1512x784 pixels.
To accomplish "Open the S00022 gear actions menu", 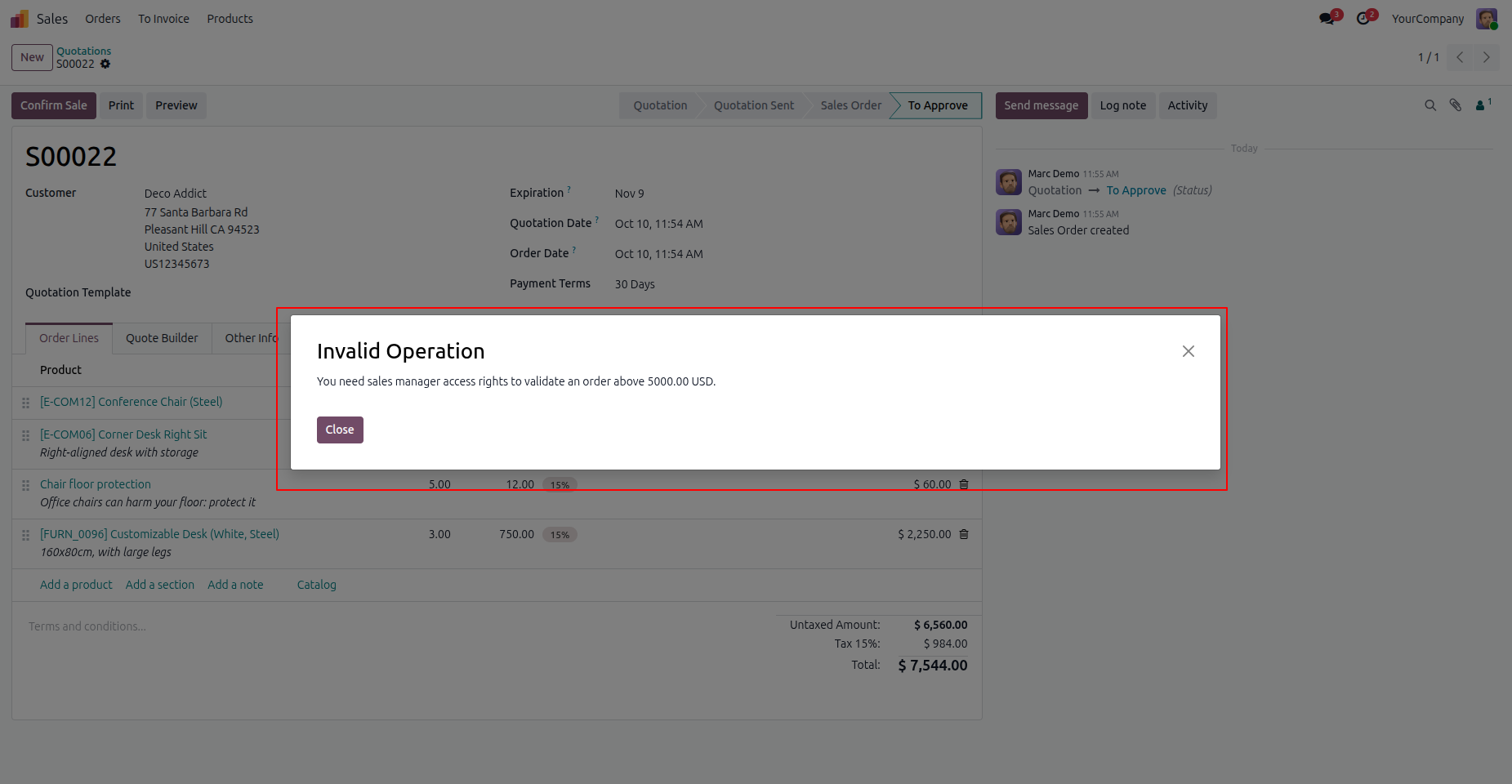I will point(105,64).
